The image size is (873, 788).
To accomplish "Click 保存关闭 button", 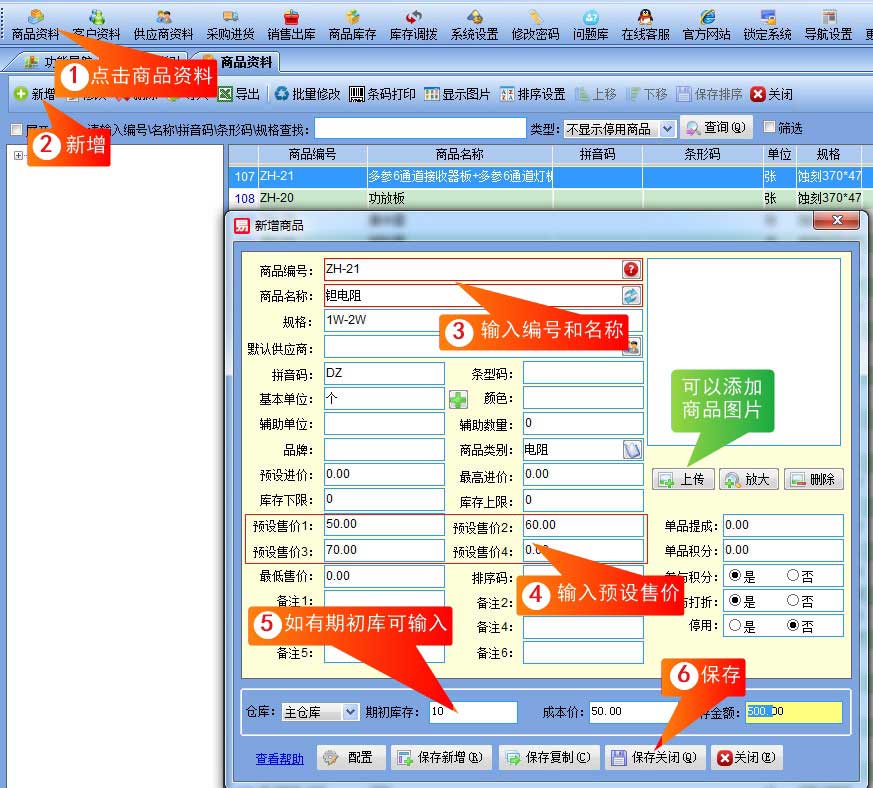I will [655, 757].
